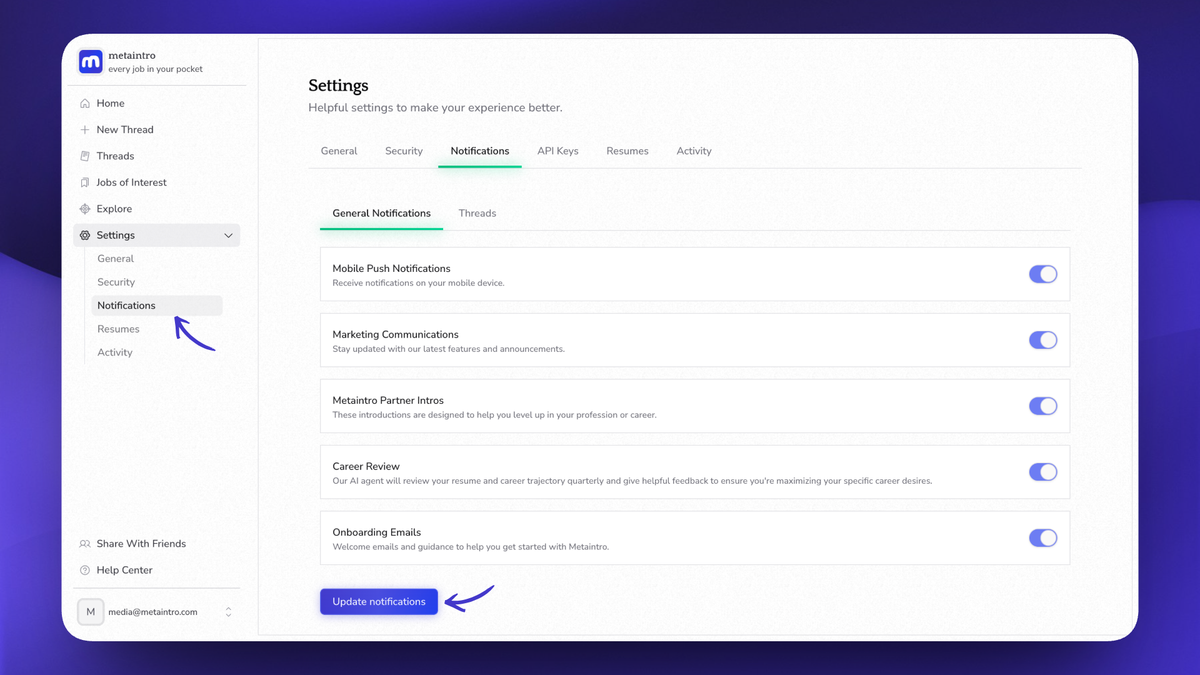The height and width of the screenshot is (675, 1200).
Task: Switch to the General settings tab
Action: (x=339, y=151)
